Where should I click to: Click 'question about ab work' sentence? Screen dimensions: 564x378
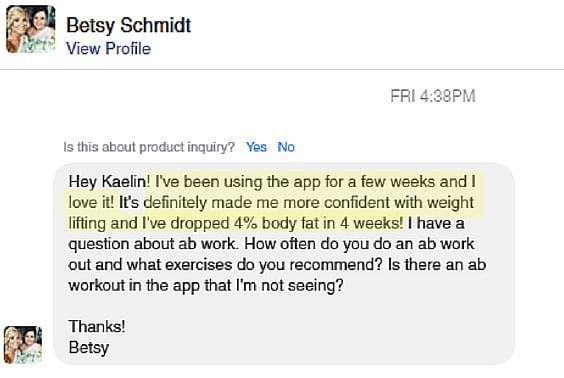pyautogui.click(x=153, y=244)
